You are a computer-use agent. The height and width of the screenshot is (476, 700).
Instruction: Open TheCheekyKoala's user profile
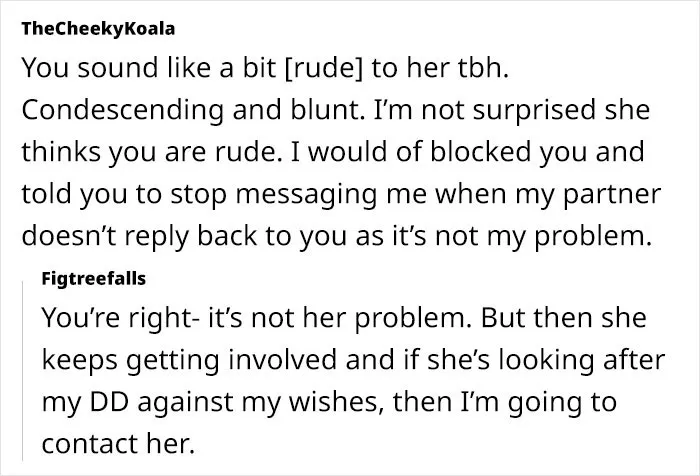pos(98,29)
